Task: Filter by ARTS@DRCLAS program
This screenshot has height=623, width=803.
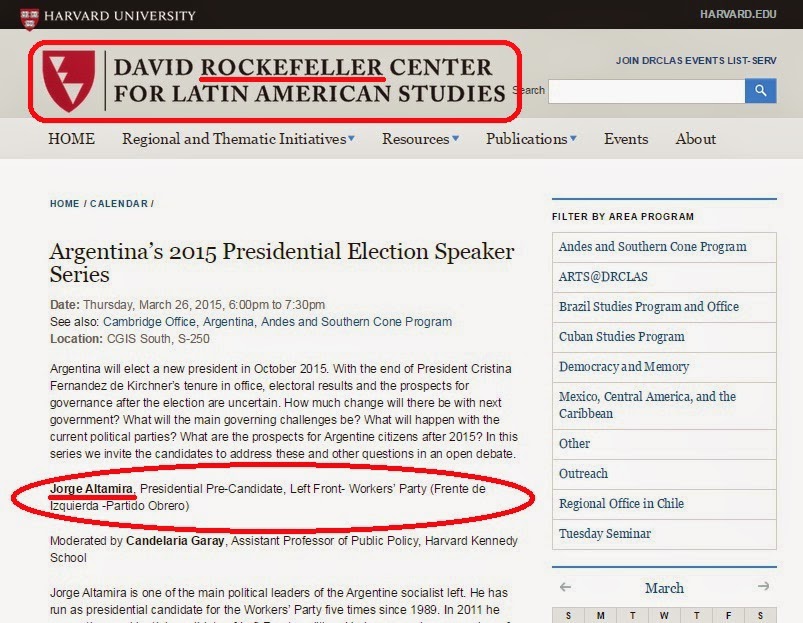Action: tap(664, 277)
